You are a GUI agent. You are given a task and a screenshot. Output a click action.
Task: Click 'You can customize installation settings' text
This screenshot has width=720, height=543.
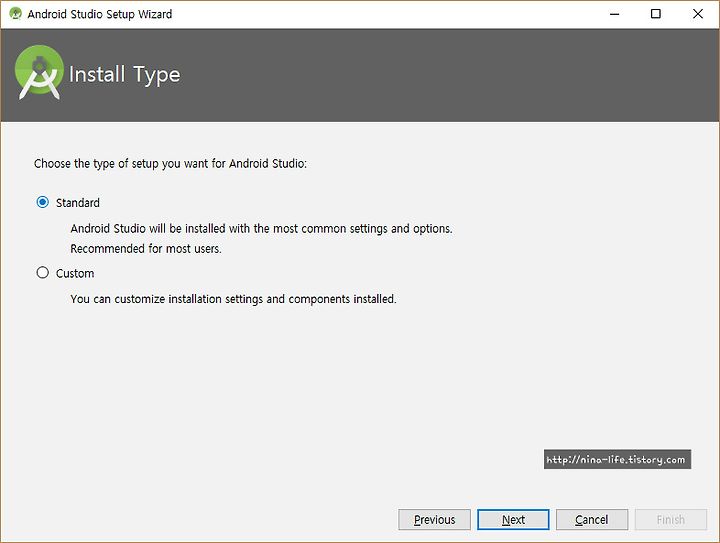point(233,299)
